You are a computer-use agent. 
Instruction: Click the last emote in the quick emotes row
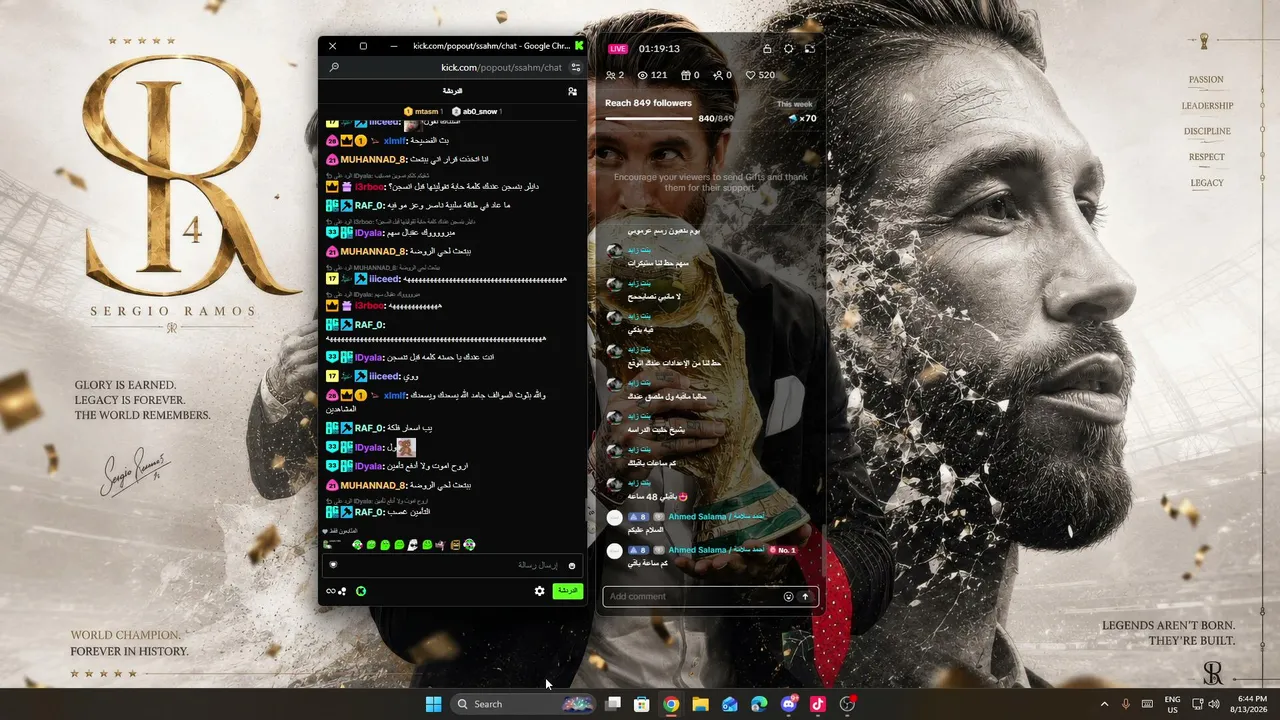(x=470, y=545)
